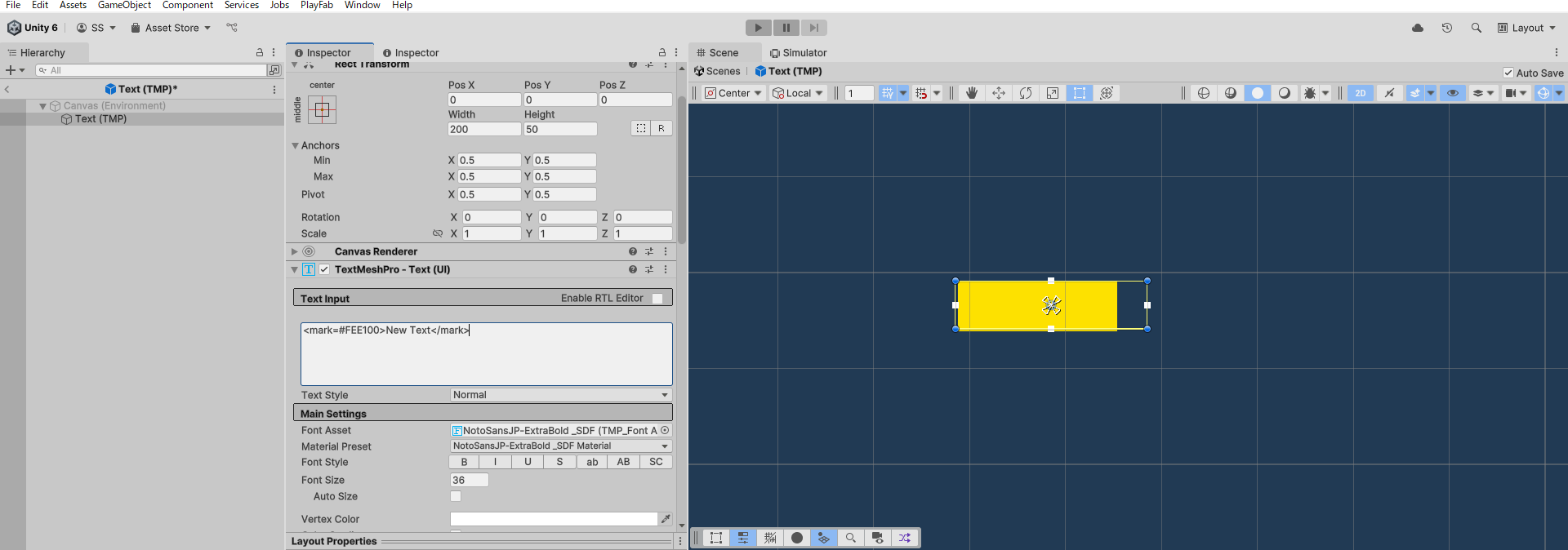Click the Hierarchy search field
The image size is (1568, 550).
tap(151, 70)
